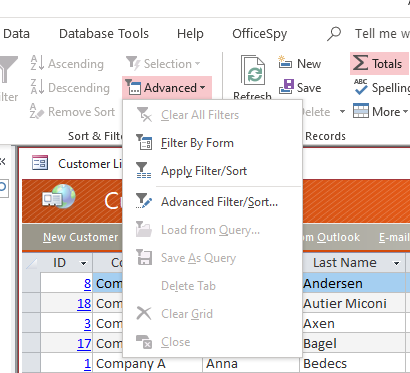Open the Database Tools ribbon tab

(104, 34)
